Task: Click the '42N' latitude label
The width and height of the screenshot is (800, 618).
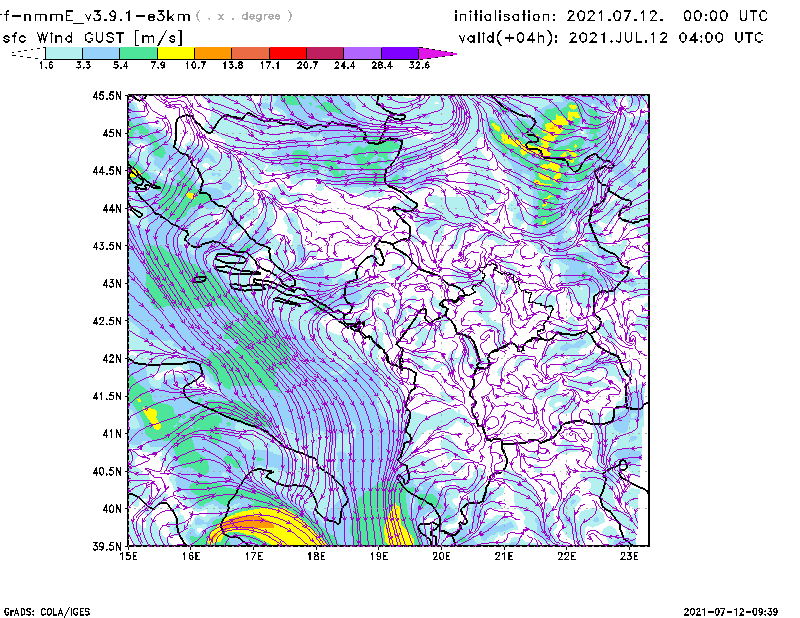Action: coord(112,359)
